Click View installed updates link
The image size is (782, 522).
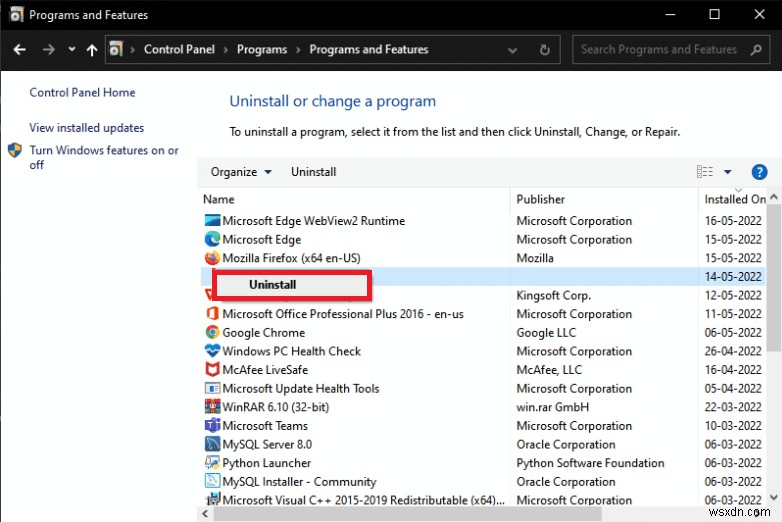coord(87,128)
